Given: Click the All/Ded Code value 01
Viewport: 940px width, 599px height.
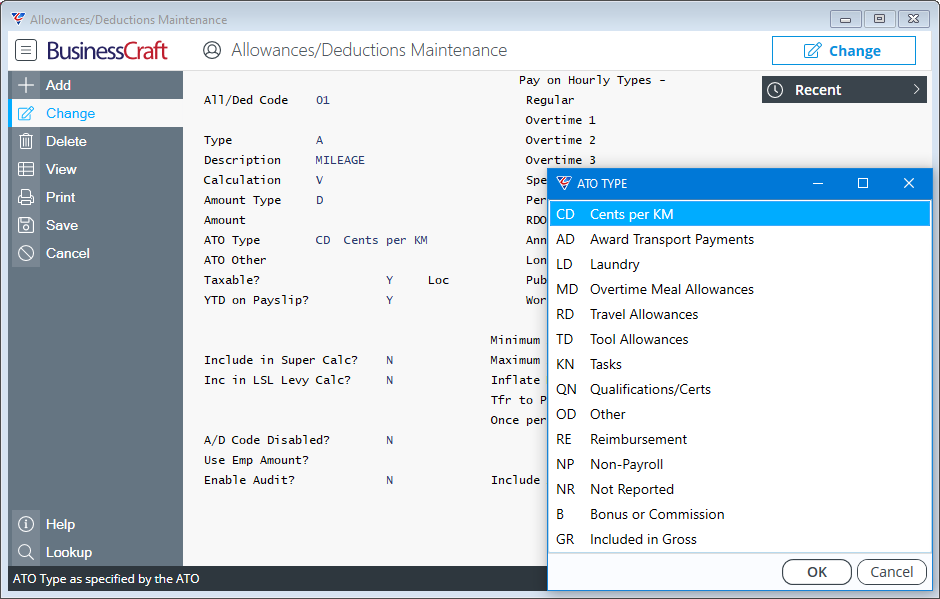Looking at the screenshot, I should (x=323, y=100).
